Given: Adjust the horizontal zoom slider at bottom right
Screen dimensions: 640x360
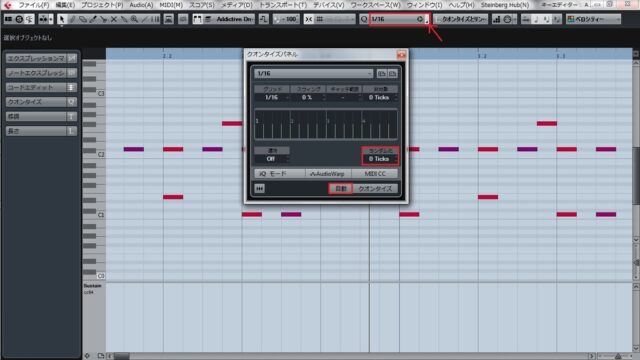Looking at the screenshot, I should tap(618, 356).
